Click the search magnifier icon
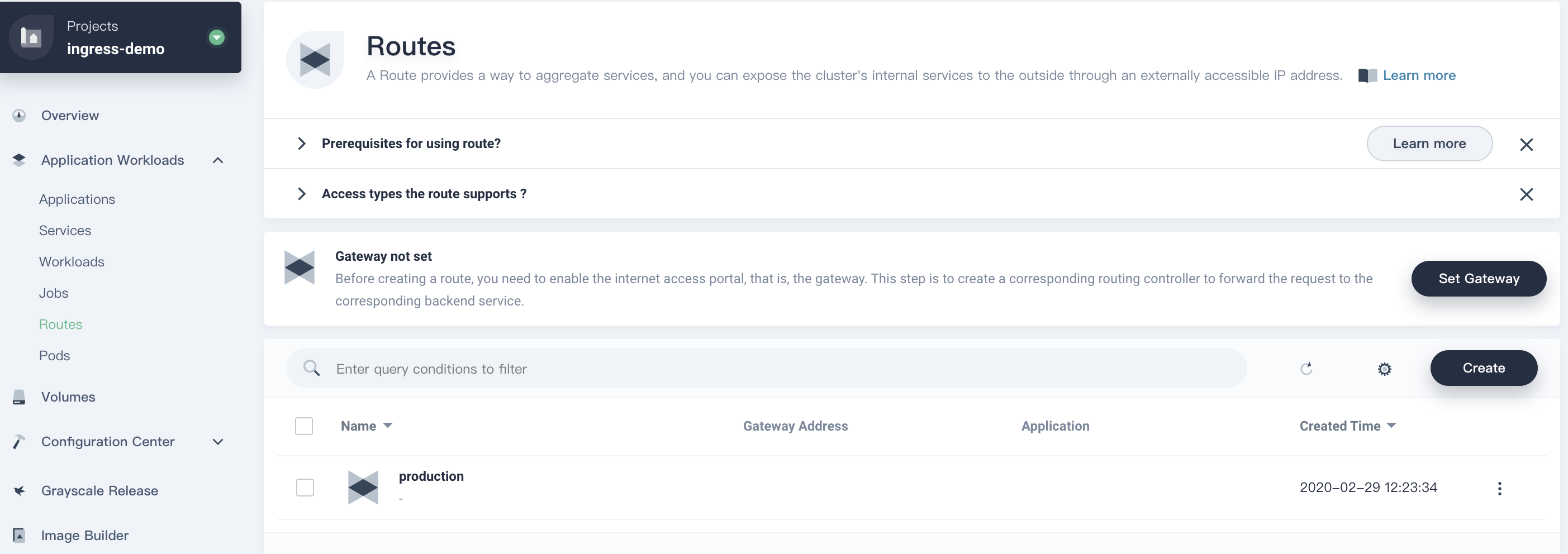The image size is (1568, 554). point(312,368)
